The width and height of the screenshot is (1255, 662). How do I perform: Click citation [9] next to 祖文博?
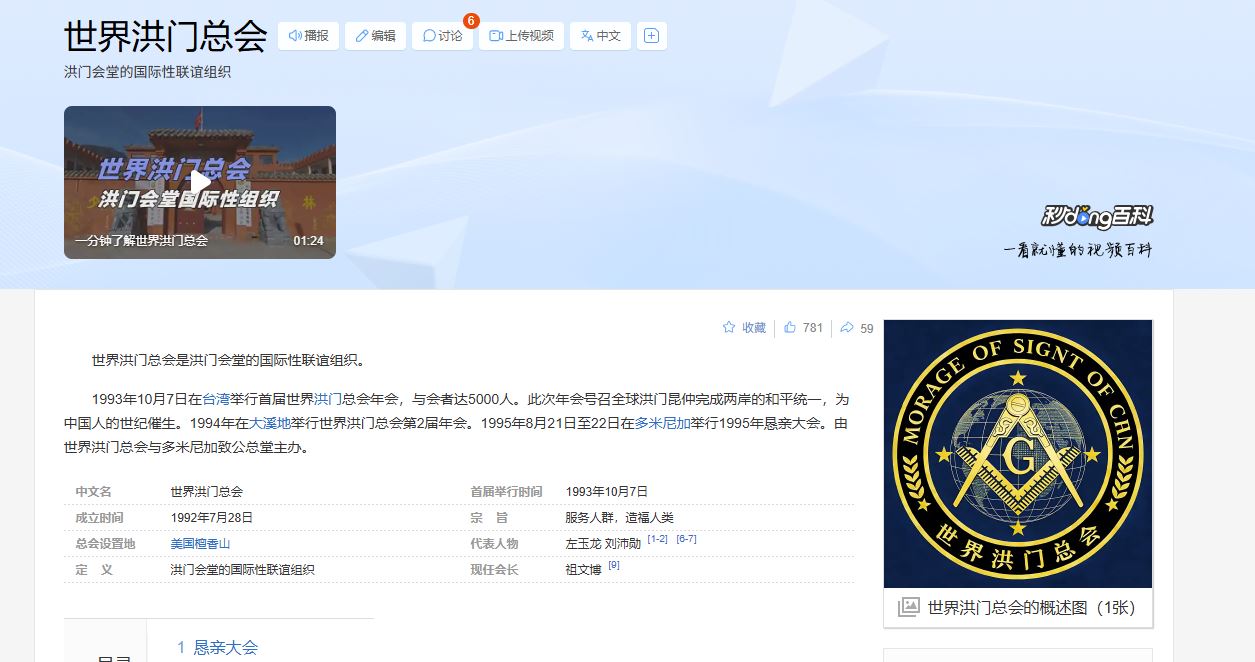pyautogui.click(x=615, y=563)
